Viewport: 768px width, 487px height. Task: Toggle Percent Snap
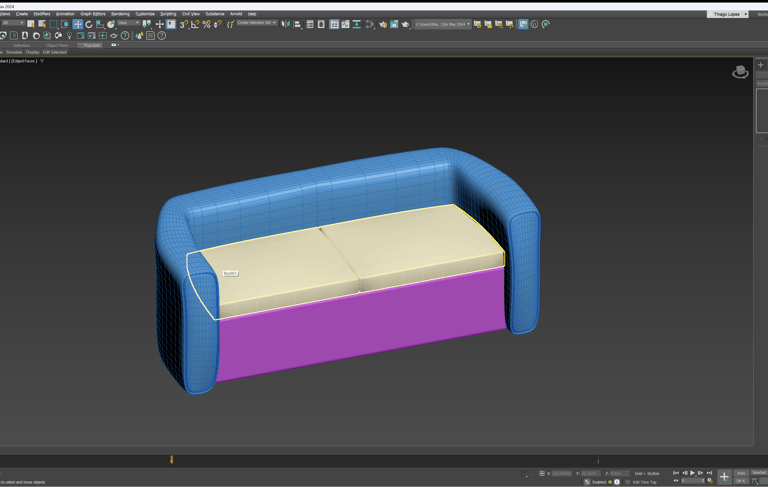206,24
